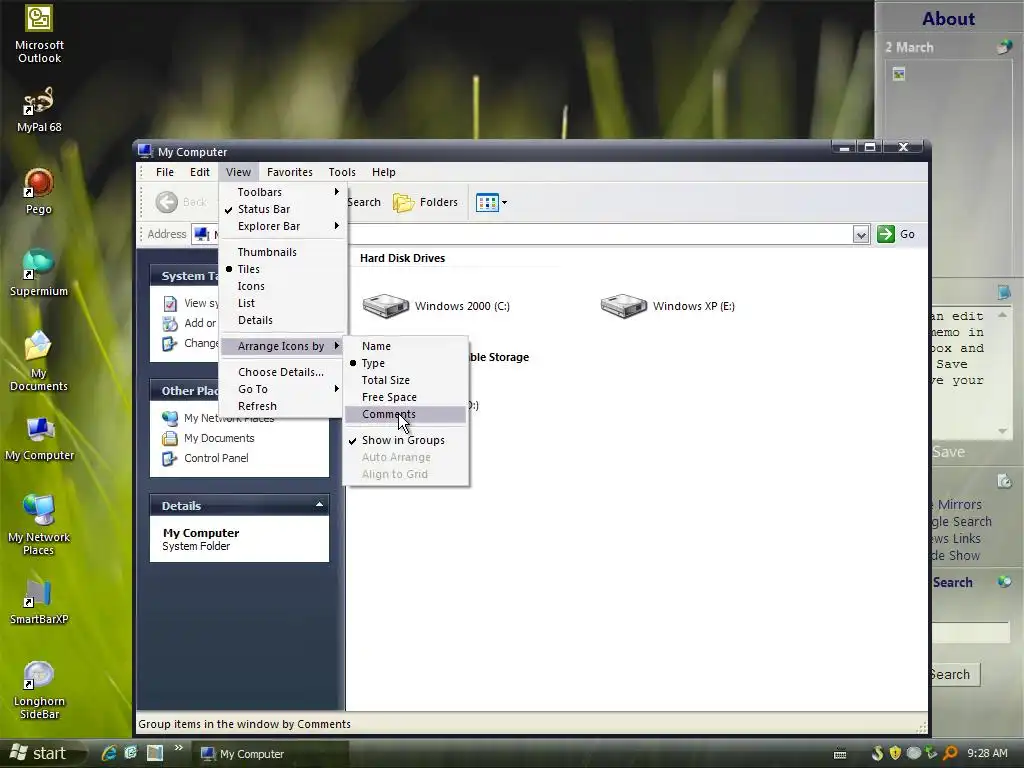The width and height of the screenshot is (1024, 768).
Task: Click Refresh in View menu
Action: pyautogui.click(x=283, y=406)
